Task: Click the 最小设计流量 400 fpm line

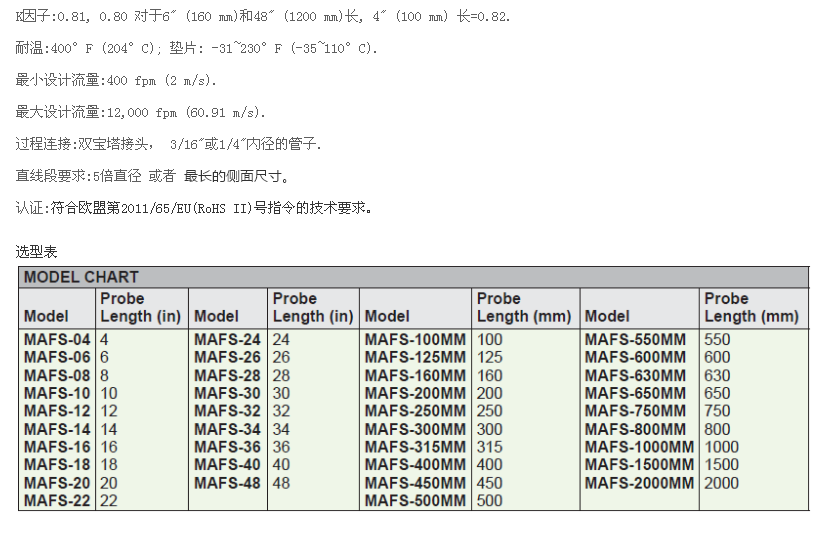Action: tap(116, 80)
